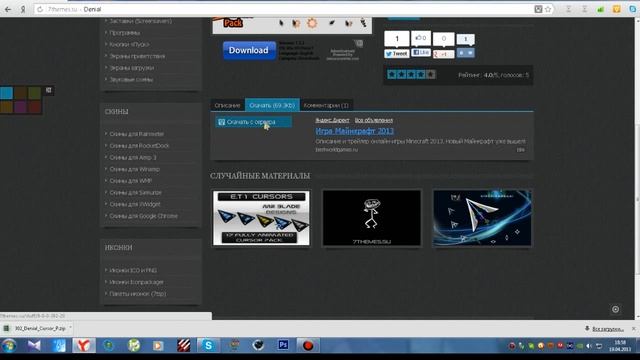Screen dimensions: 640x360
Task: Click the taskbar clock showing 18:58
Action: pyautogui.click(x=620, y=346)
